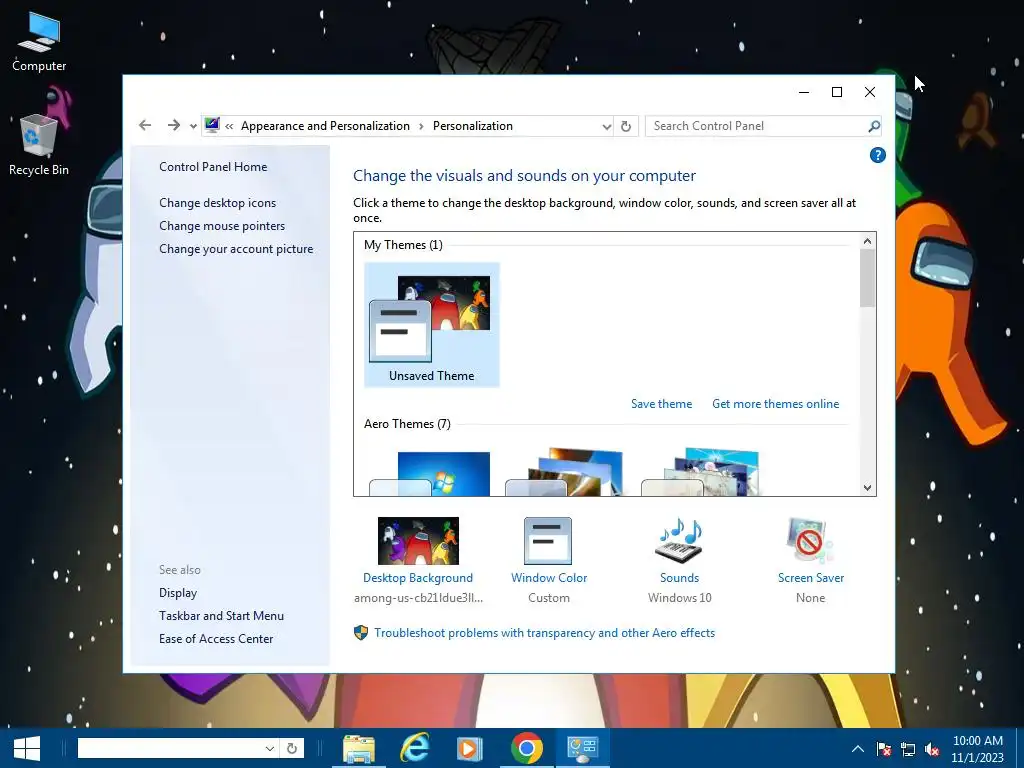Click the My Themes (1) group header
Viewport: 1024px width, 768px height.
[x=403, y=245]
